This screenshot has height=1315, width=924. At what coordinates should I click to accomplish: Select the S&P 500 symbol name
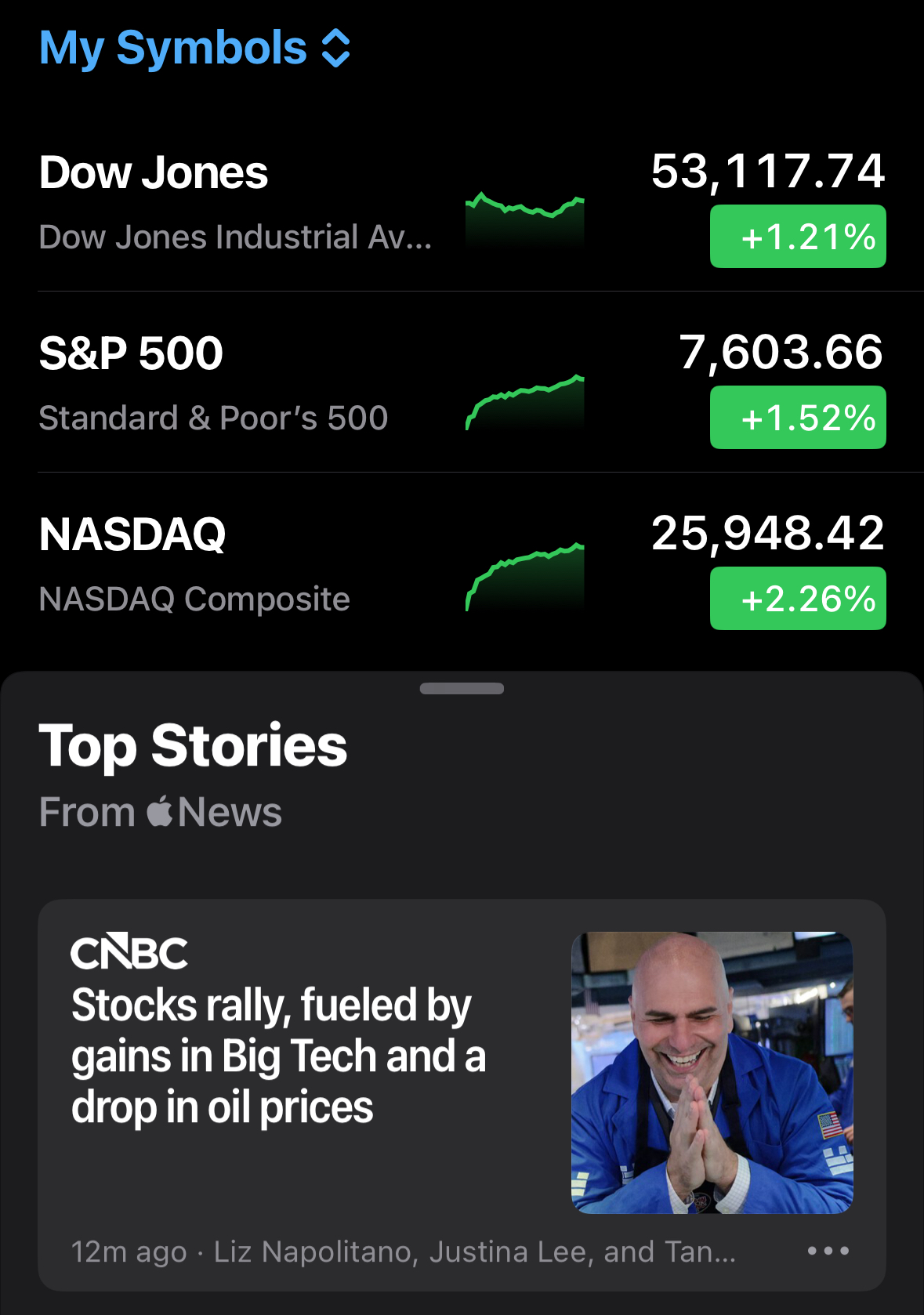[131, 353]
